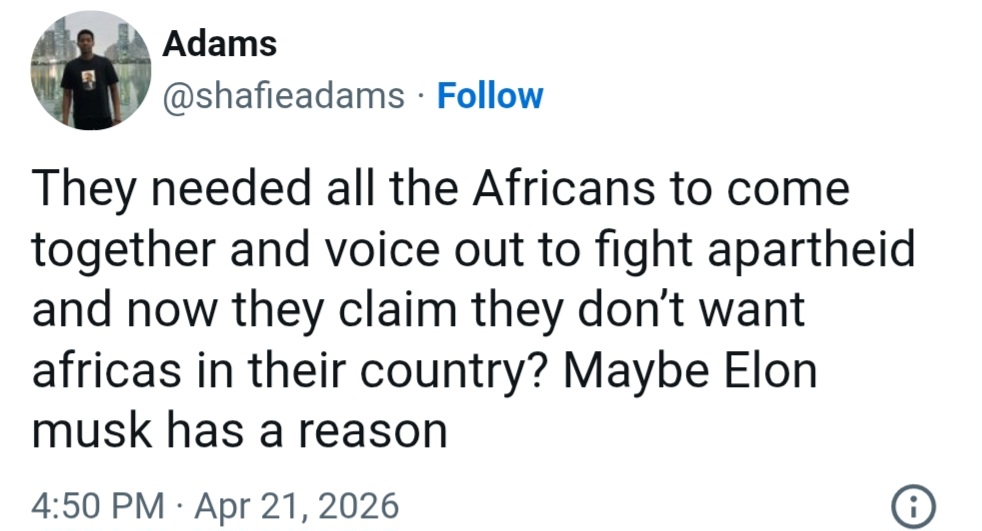Click the @shafieadams handle
Viewport: 982px width, 531px height.
(283, 96)
